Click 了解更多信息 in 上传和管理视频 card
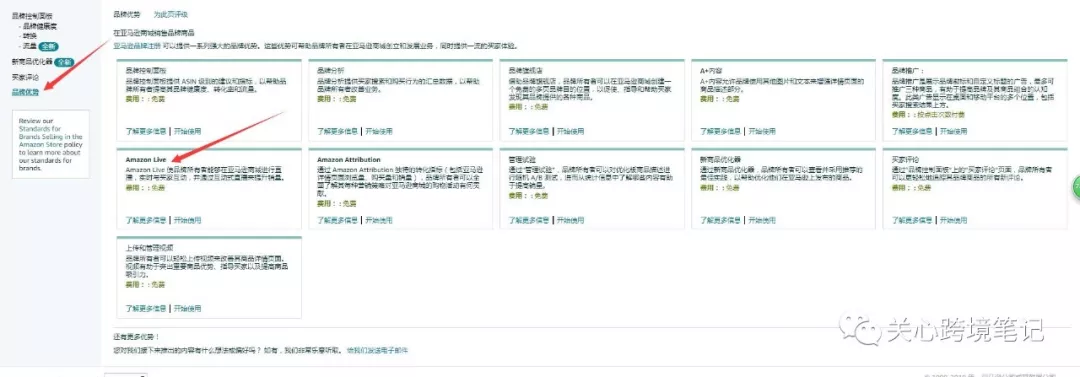This screenshot has width=1080, height=377. click(145, 308)
